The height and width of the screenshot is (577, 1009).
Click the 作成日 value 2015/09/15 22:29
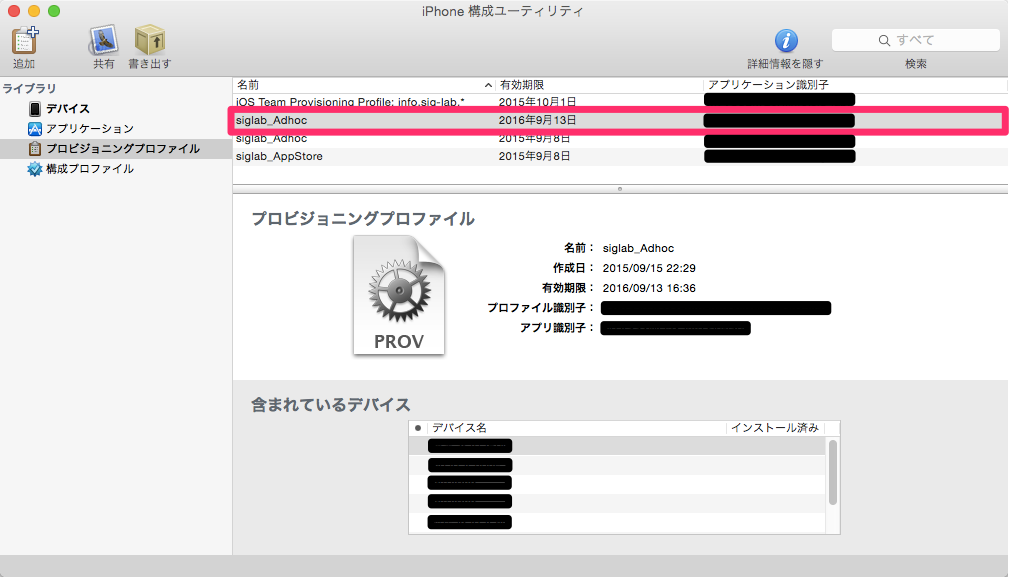[649, 268]
